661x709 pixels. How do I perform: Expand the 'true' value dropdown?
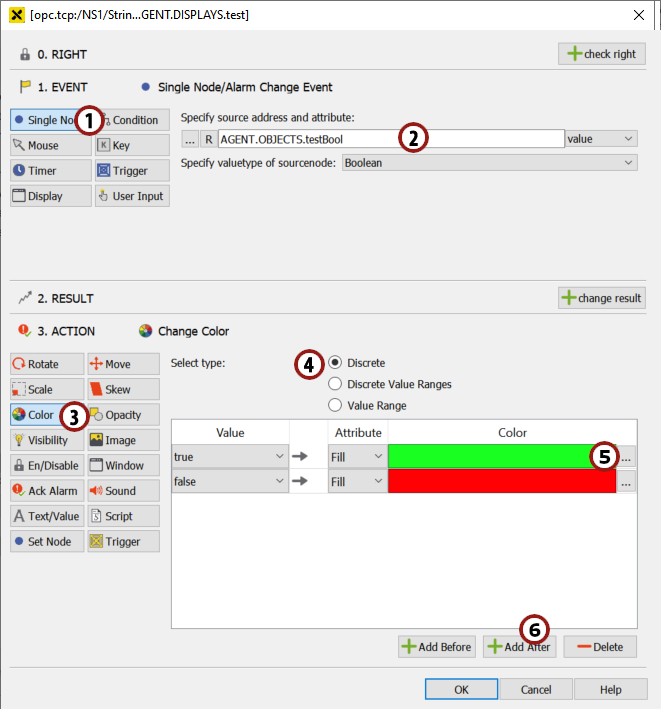[230, 456]
